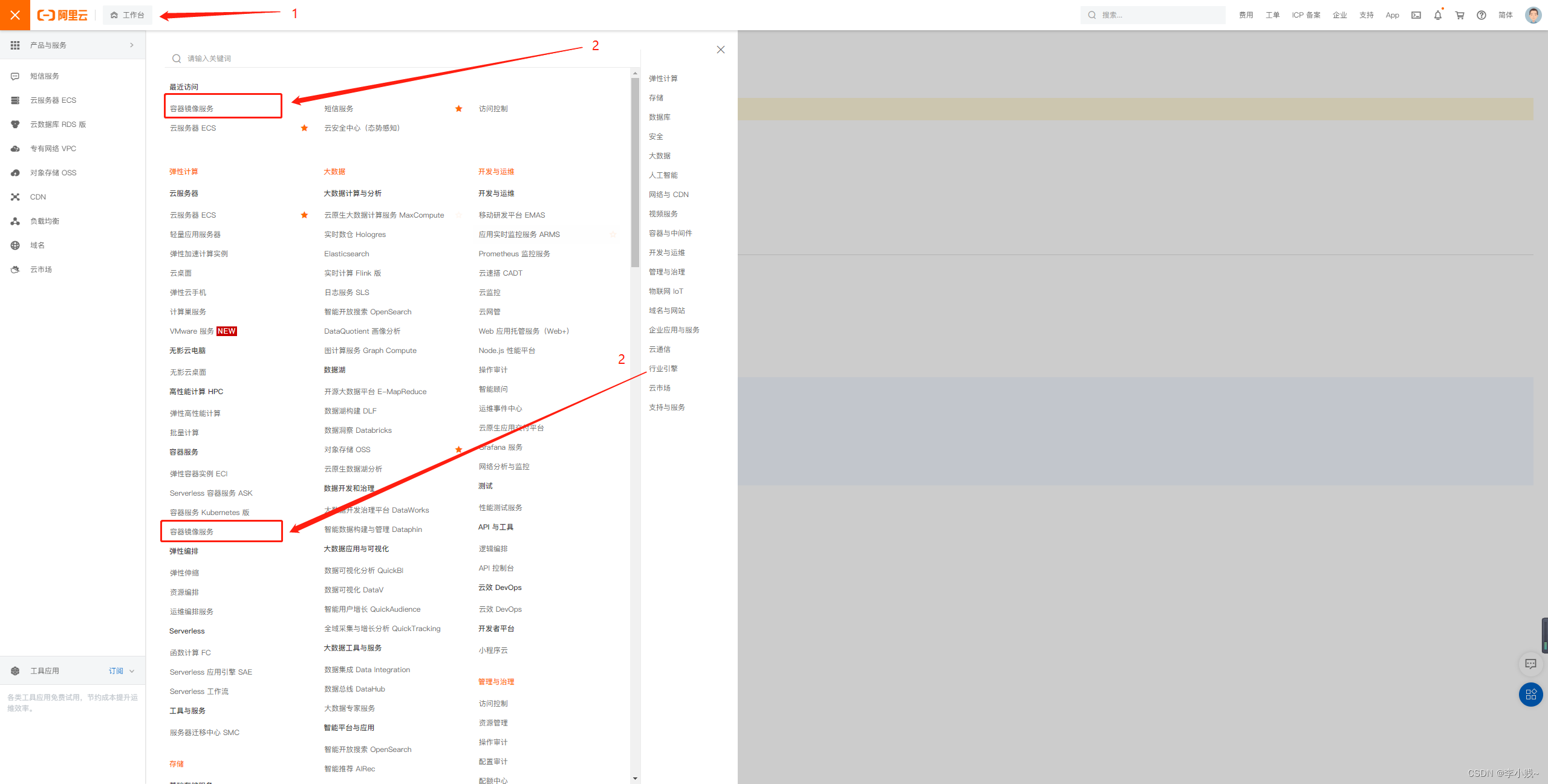Screen dimensions: 1548x784
Task: Open ICP 备案 in top bar
Action: coord(1306,15)
